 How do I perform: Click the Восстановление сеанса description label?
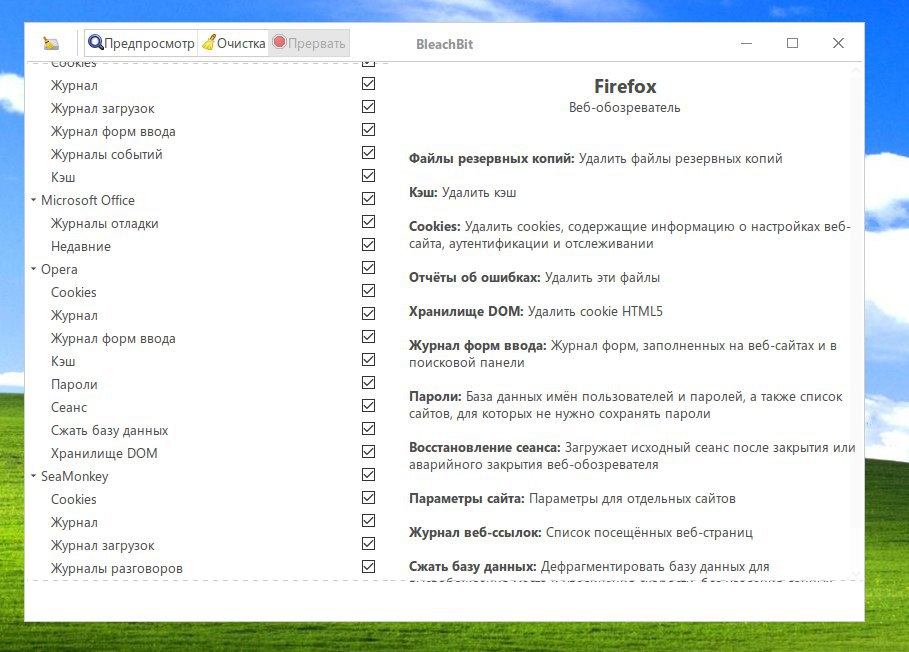(485, 447)
